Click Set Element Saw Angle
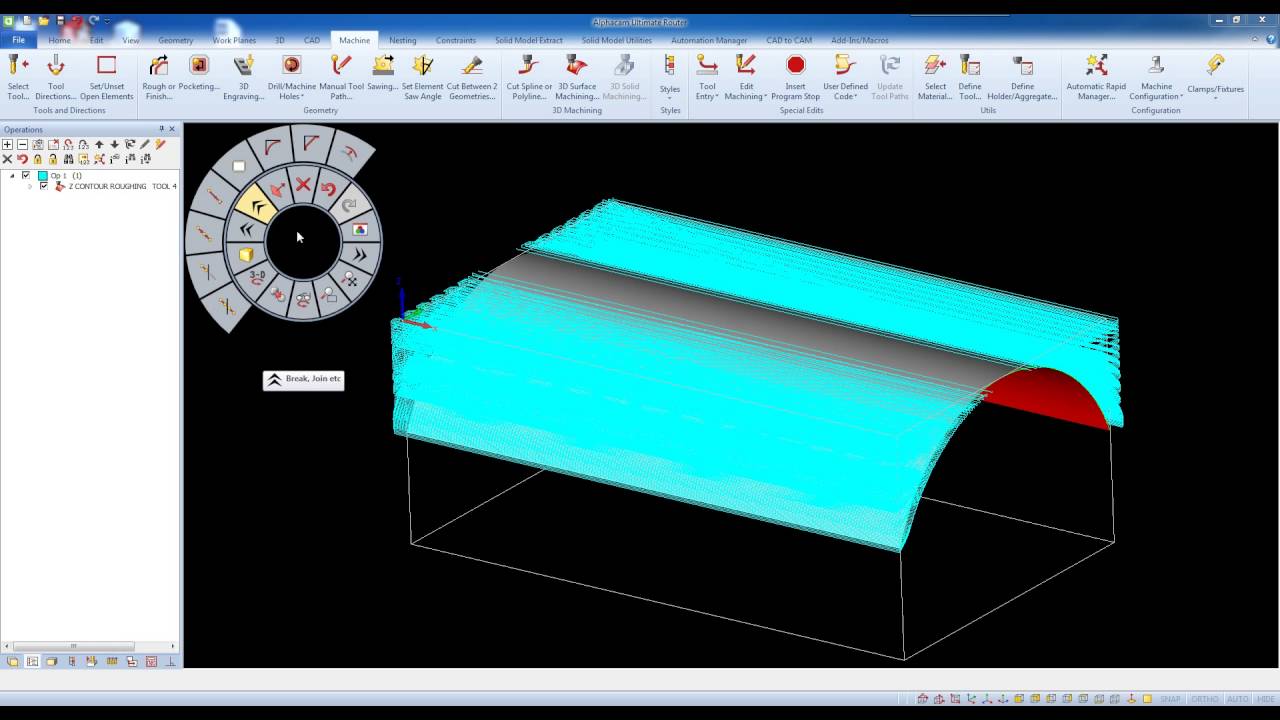 click(x=422, y=78)
